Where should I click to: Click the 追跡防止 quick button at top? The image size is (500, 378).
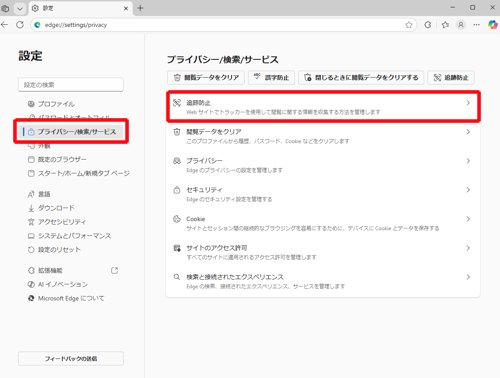point(451,78)
